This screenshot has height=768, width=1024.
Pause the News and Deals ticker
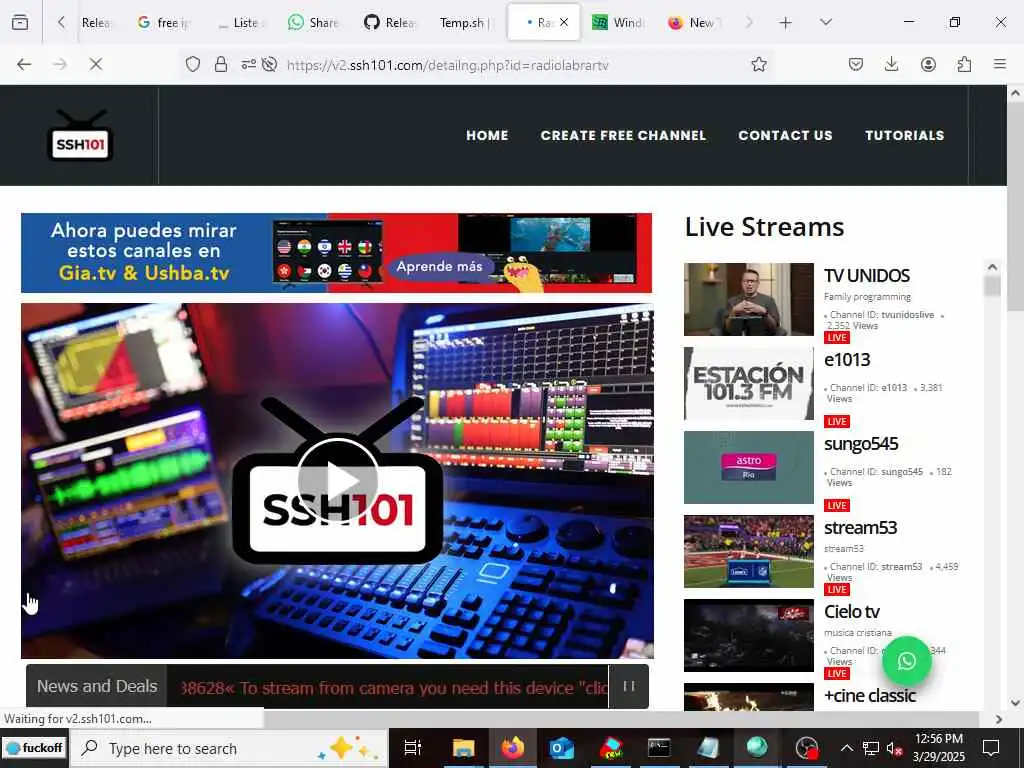coord(629,686)
